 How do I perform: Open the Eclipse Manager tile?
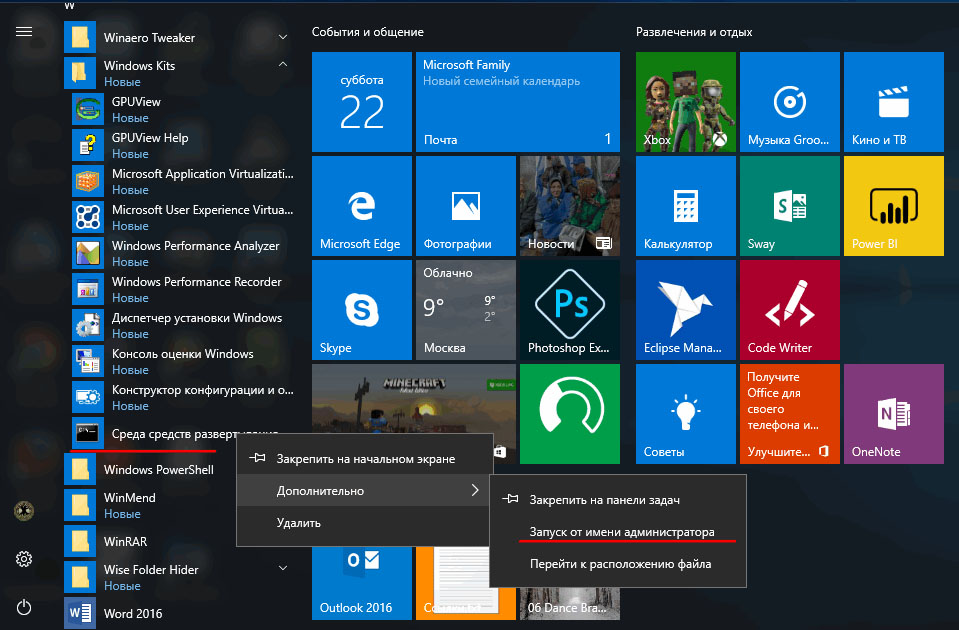[686, 309]
